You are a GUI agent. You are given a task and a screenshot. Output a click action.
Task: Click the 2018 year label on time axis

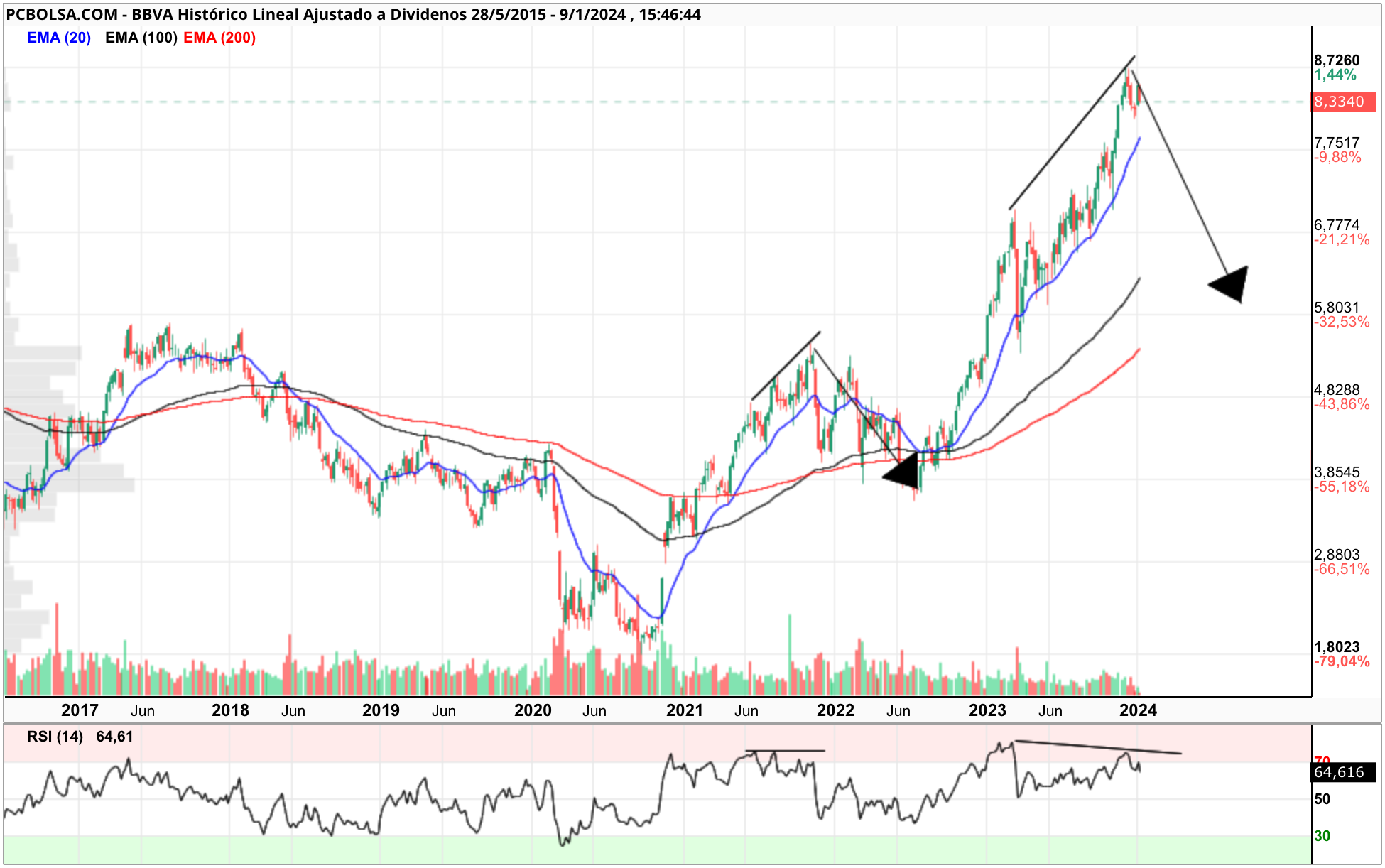(x=230, y=710)
